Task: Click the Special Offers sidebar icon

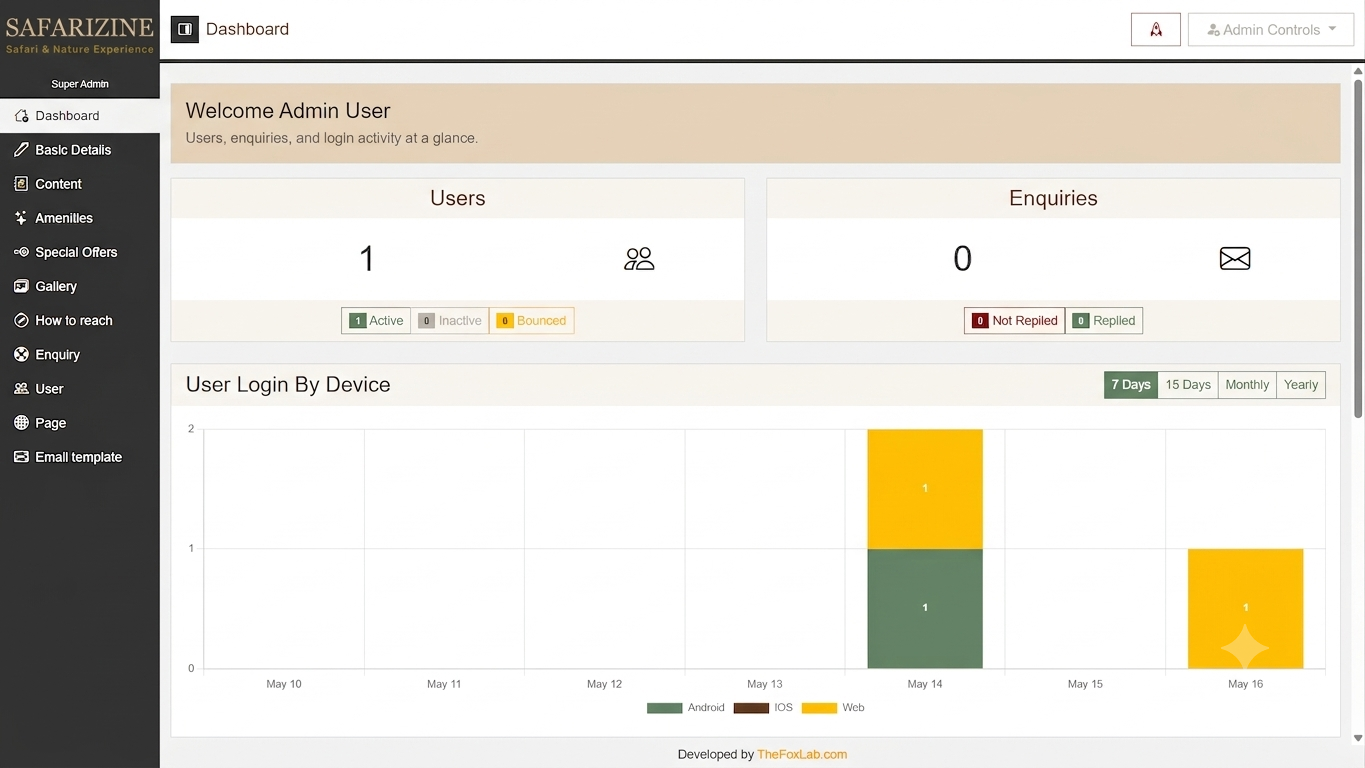Action: click(x=21, y=252)
